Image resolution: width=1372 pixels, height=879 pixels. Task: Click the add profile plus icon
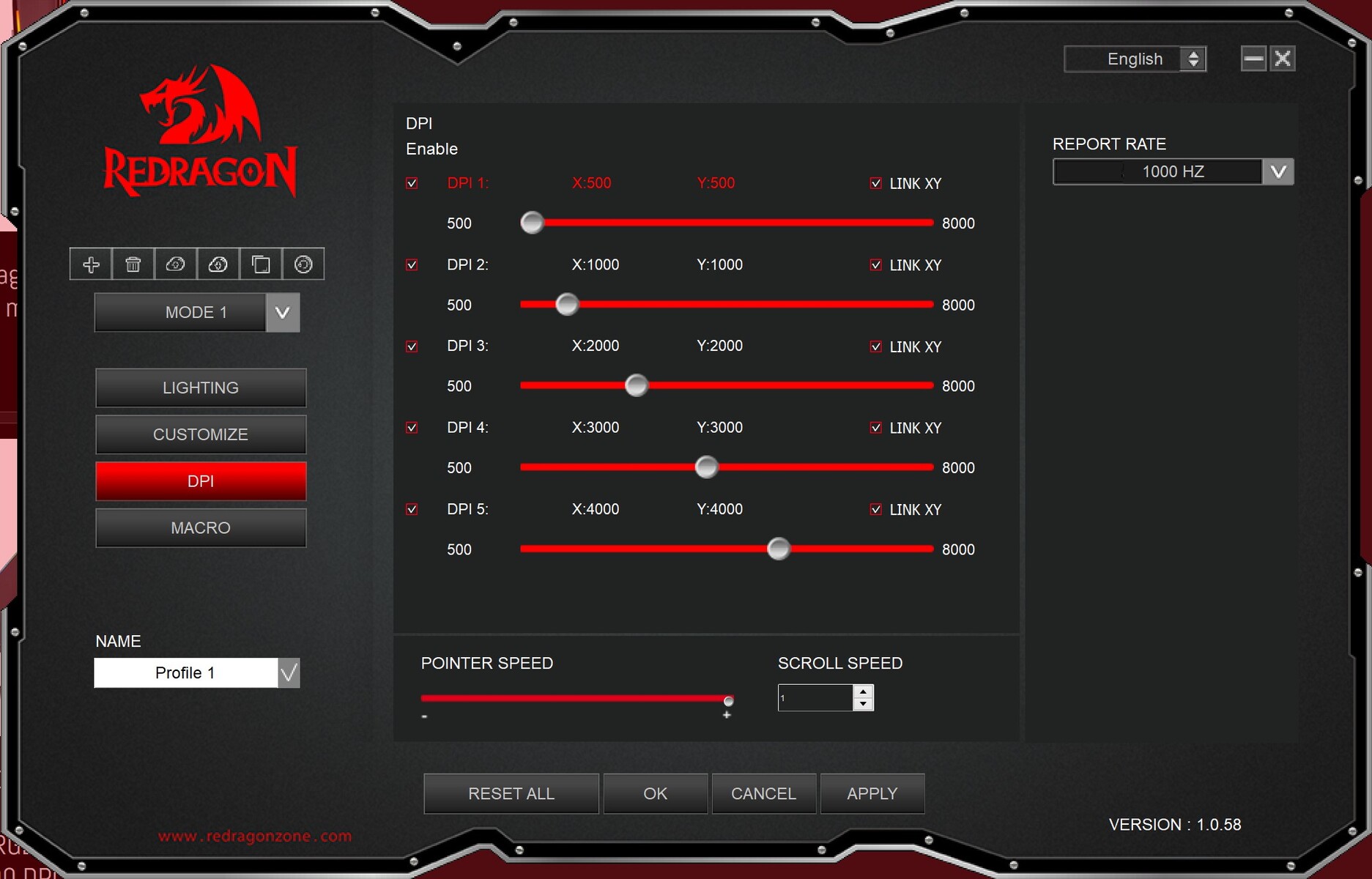pos(91,264)
